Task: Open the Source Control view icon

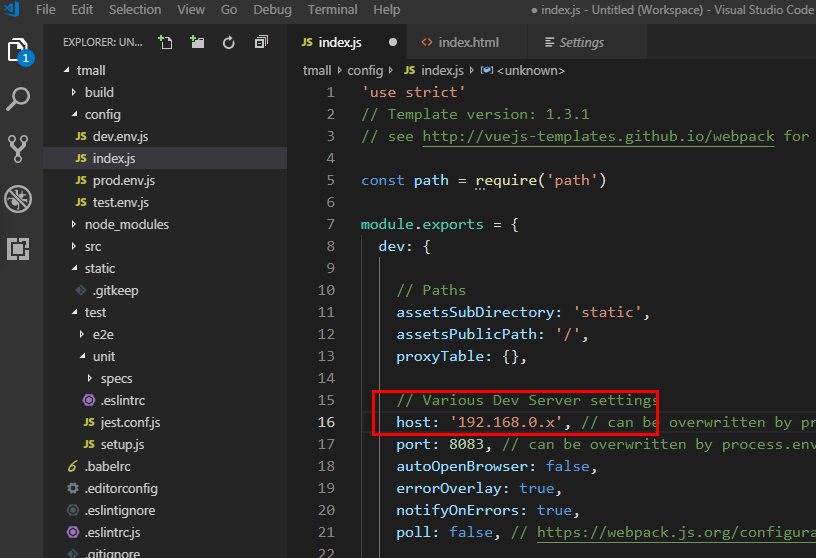Action: coord(19,148)
